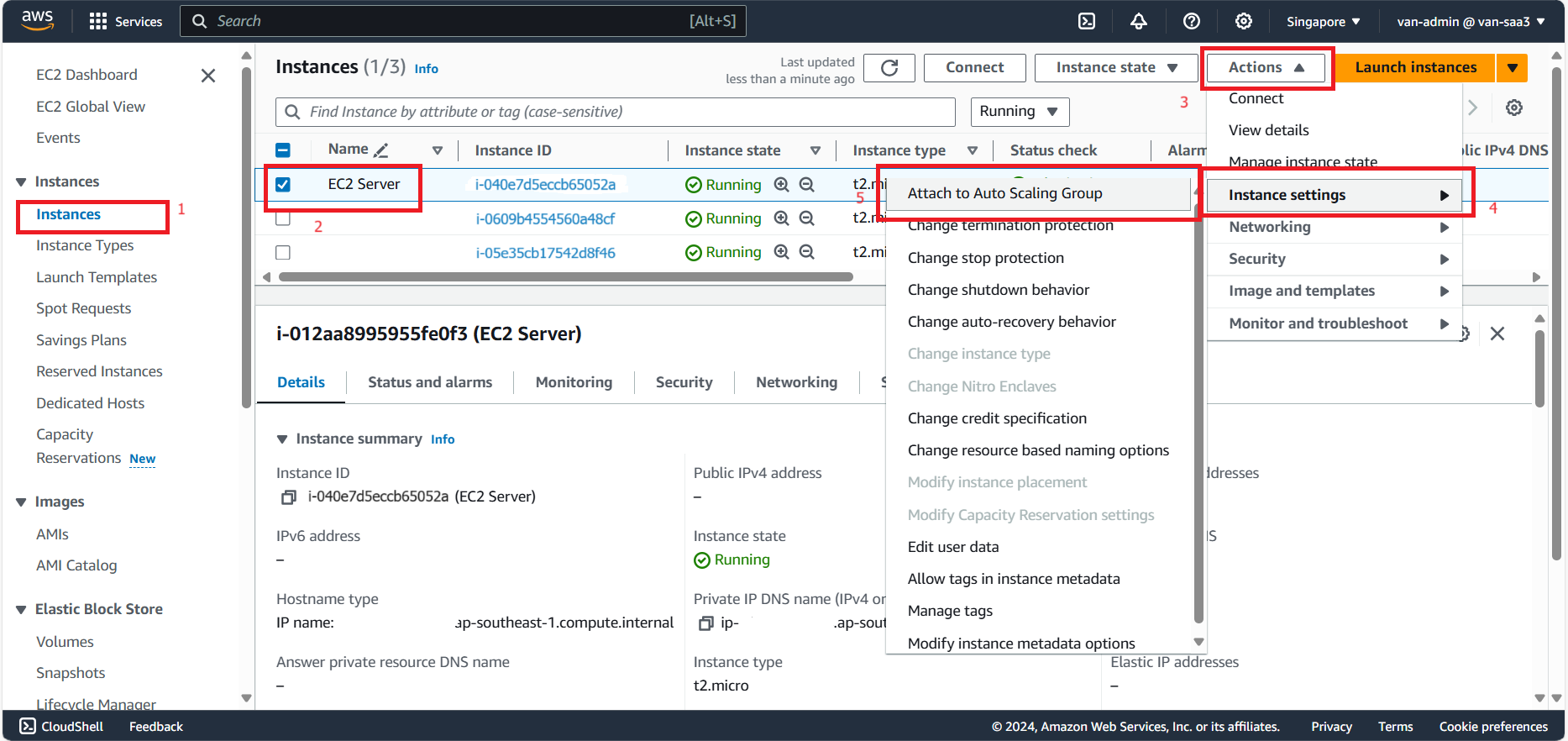This screenshot has width=1568, height=741.
Task: Open instance i-040e7d5eccb65052a link
Action: click(545, 185)
